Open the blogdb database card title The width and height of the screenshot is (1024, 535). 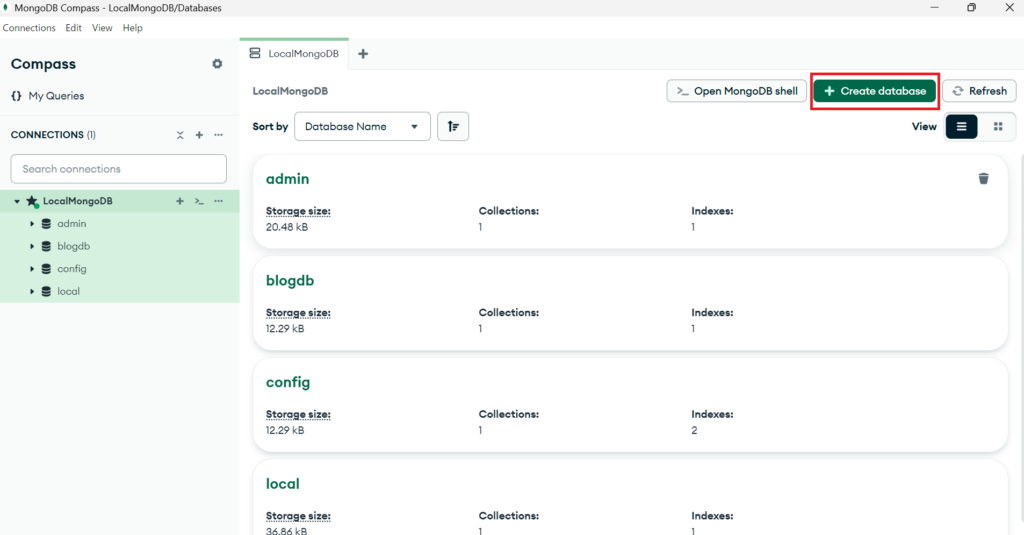point(290,281)
